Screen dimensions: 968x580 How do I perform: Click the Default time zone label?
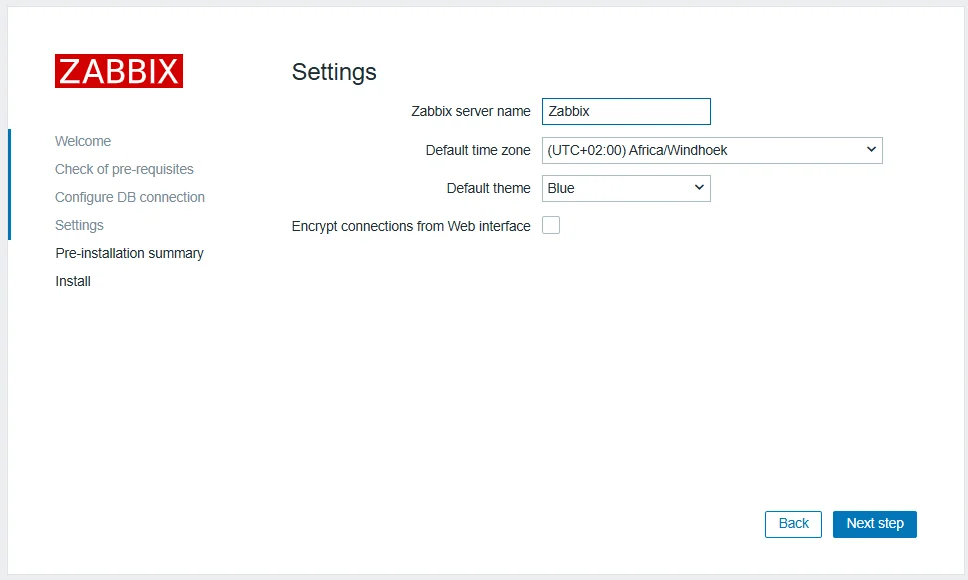(x=478, y=150)
